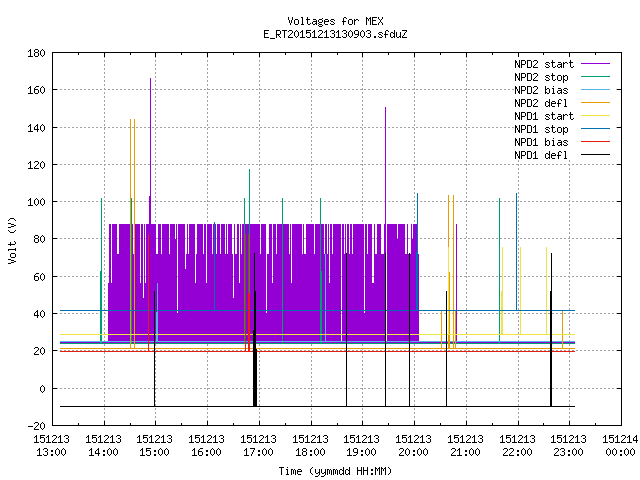The width and height of the screenshot is (640, 480).
Task: Click the 100 y-axis tick label
Action: click(36, 202)
